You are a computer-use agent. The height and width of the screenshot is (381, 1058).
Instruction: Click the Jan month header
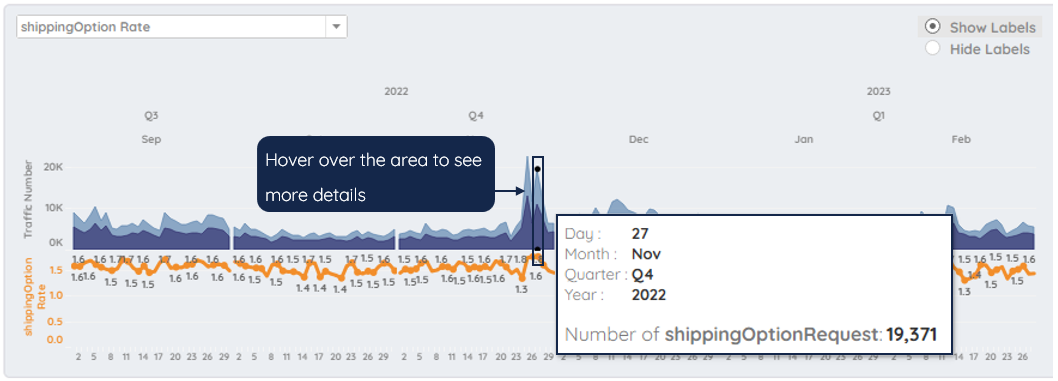(804, 140)
